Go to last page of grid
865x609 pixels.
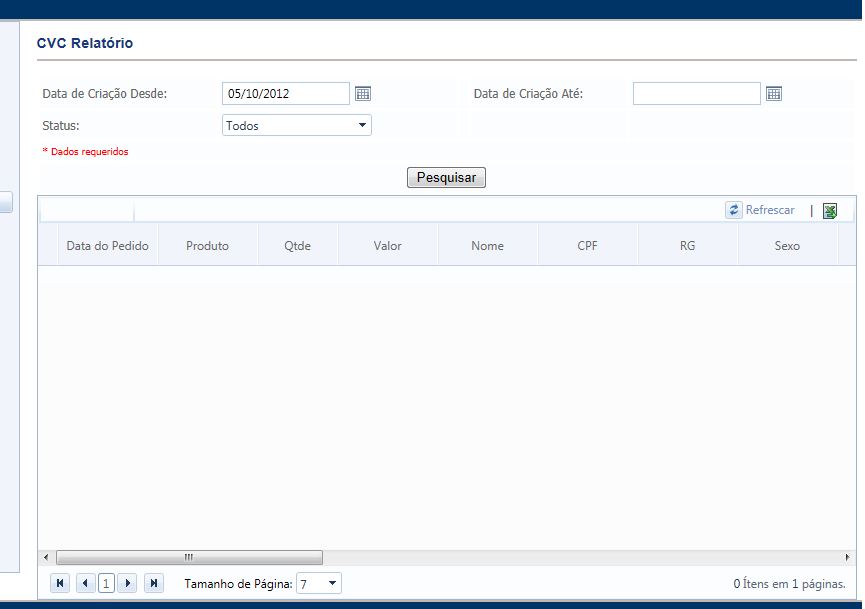click(x=154, y=583)
